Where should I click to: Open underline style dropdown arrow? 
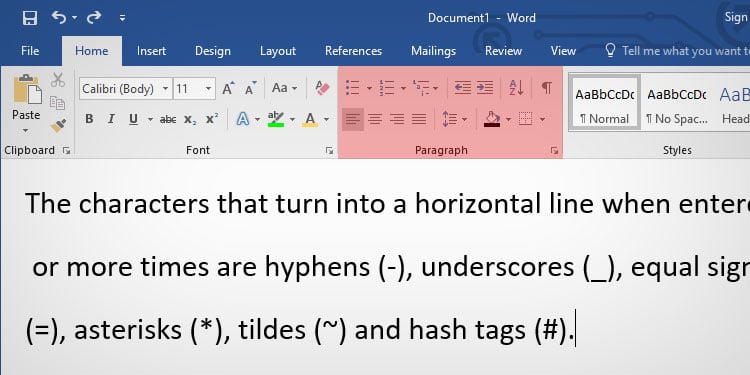click(x=150, y=119)
